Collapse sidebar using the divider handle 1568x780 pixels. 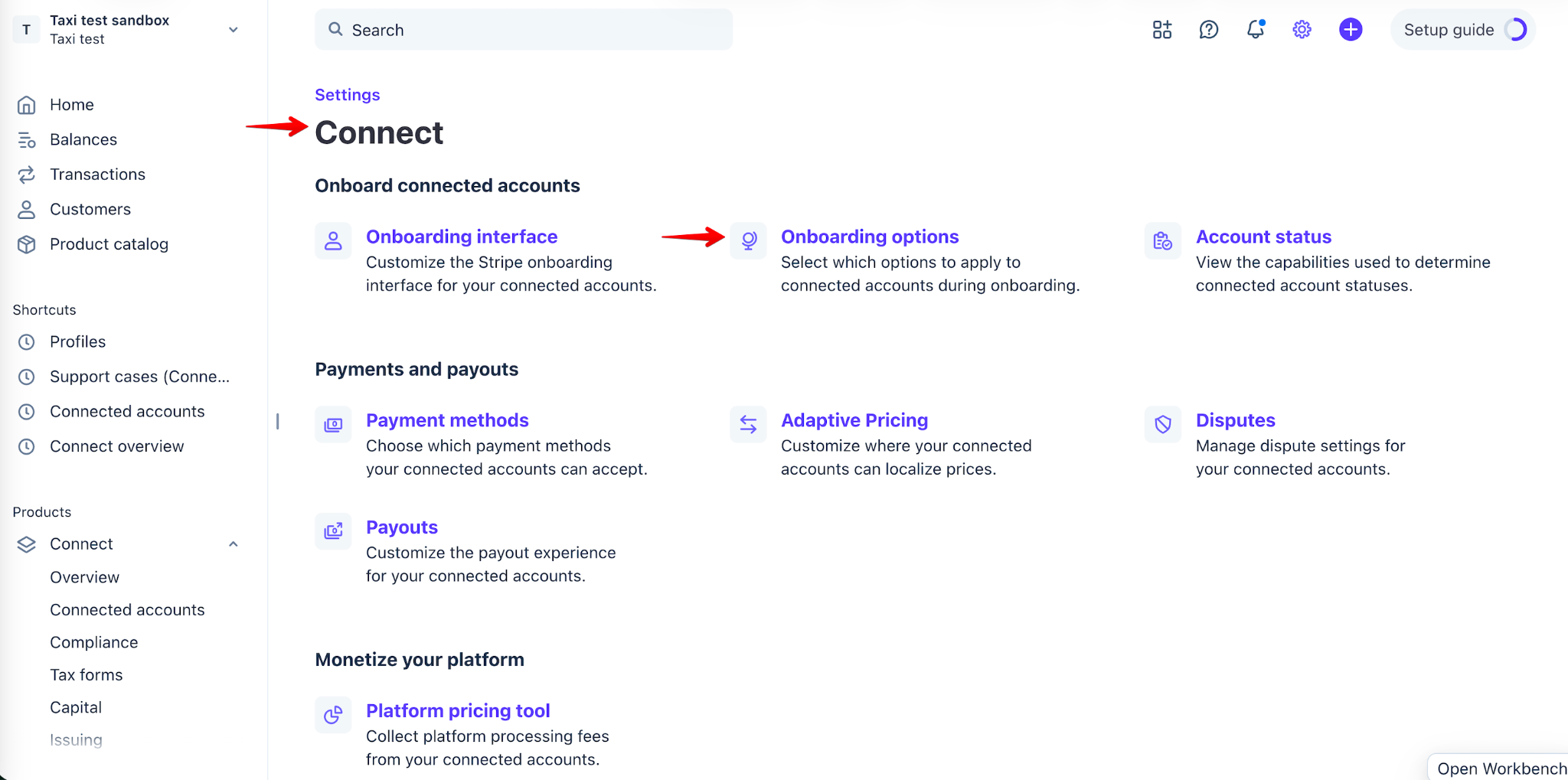pos(277,421)
